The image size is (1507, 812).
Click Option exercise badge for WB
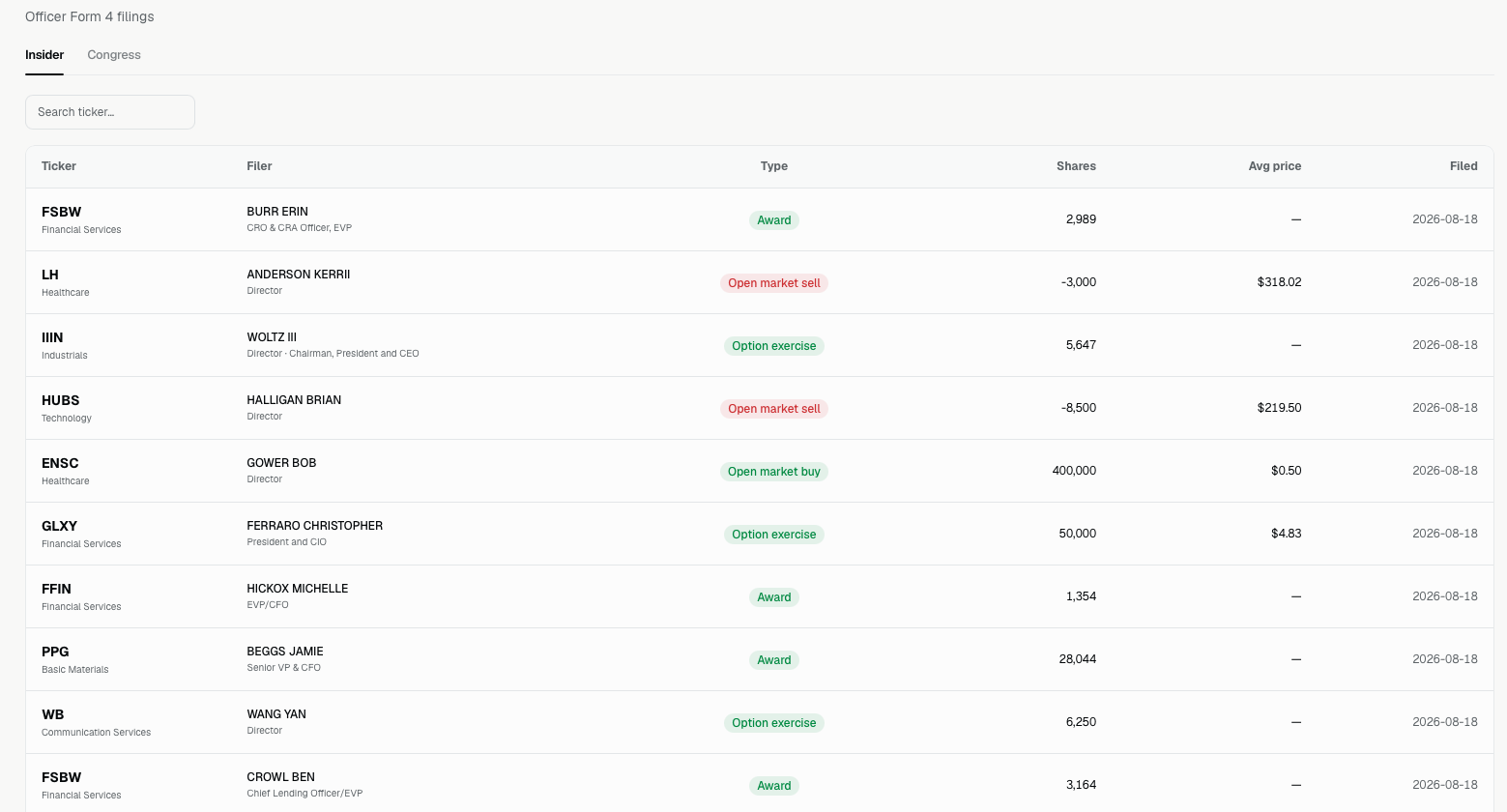pyautogui.click(x=774, y=723)
